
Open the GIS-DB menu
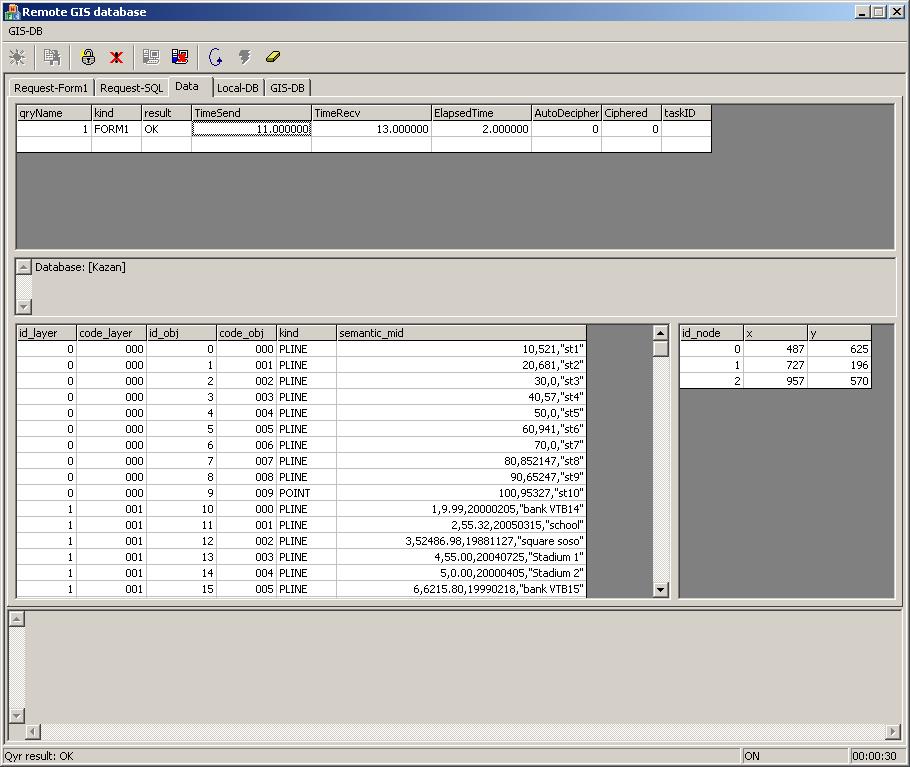pos(26,31)
